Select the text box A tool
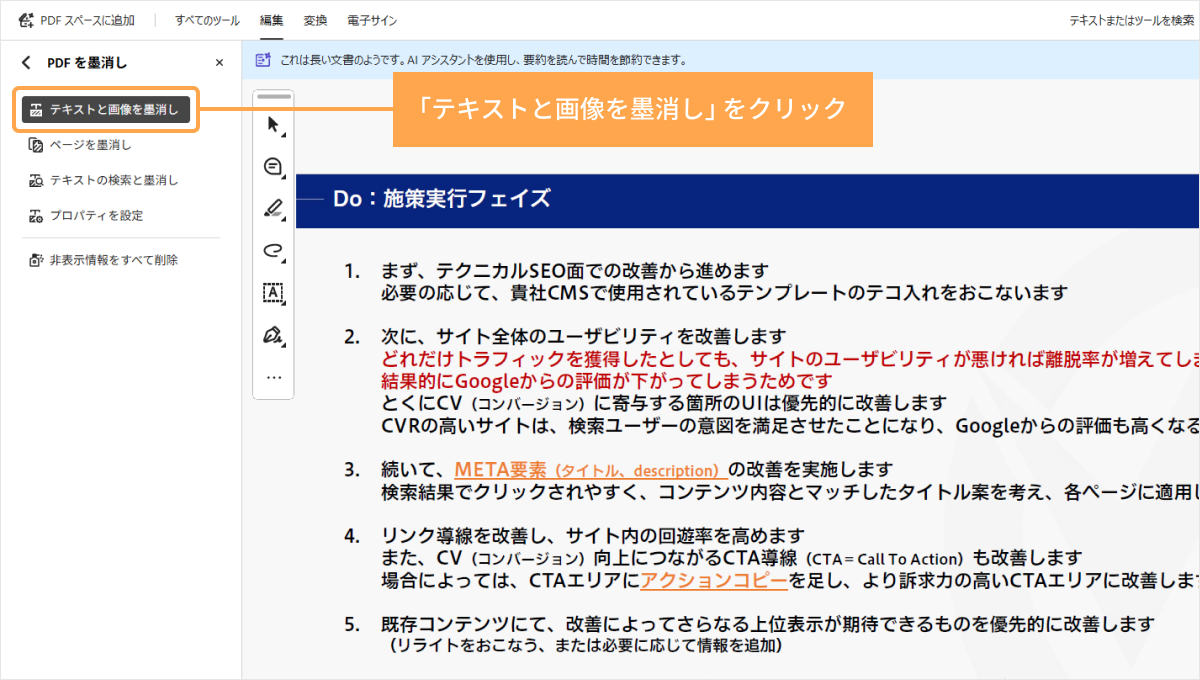Viewport: 1200px width, 680px height. tap(274, 292)
